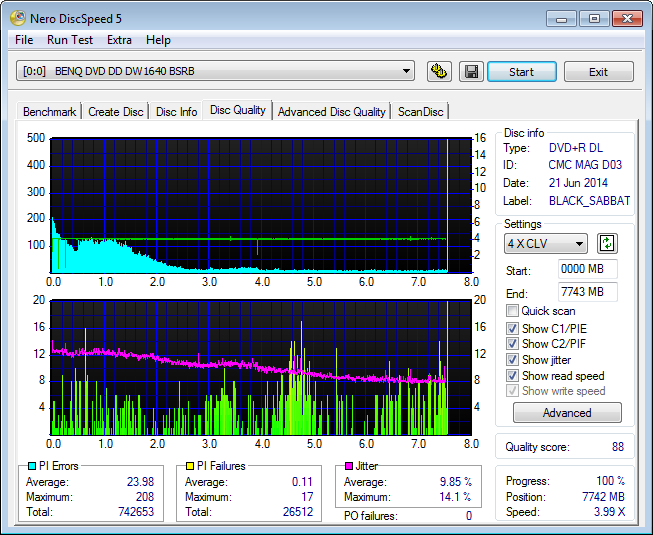Click the Speed value 3.99 X
The height and width of the screenshot is (535, 653).
[610, 512]
